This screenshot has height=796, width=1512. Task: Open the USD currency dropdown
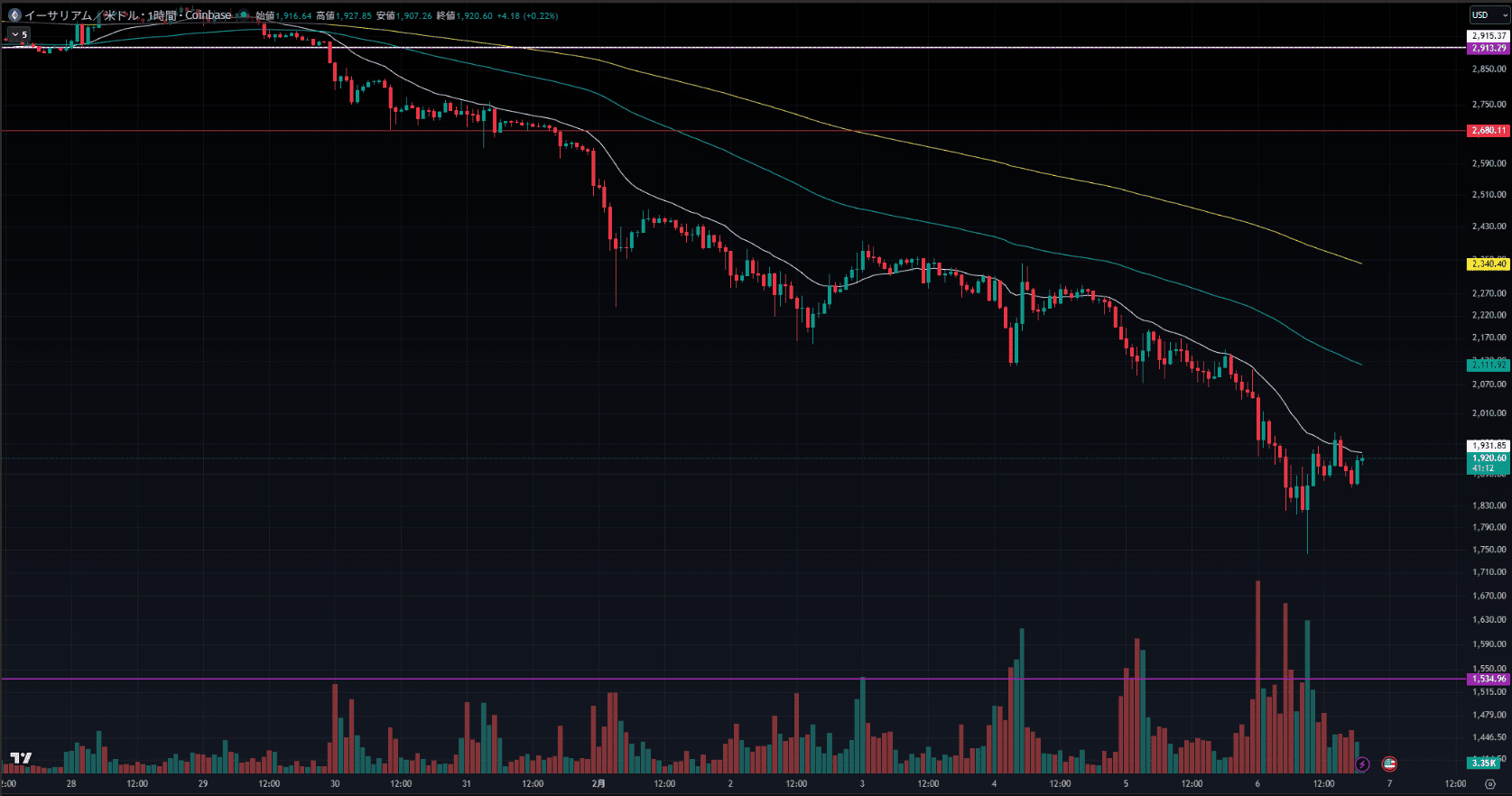(x=1489, y=15)
